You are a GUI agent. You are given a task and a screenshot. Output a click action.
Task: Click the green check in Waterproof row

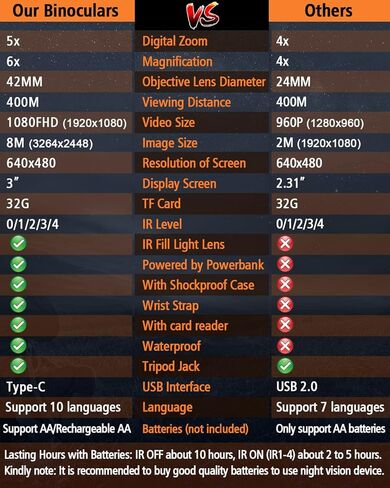click(x=18, y=346)
